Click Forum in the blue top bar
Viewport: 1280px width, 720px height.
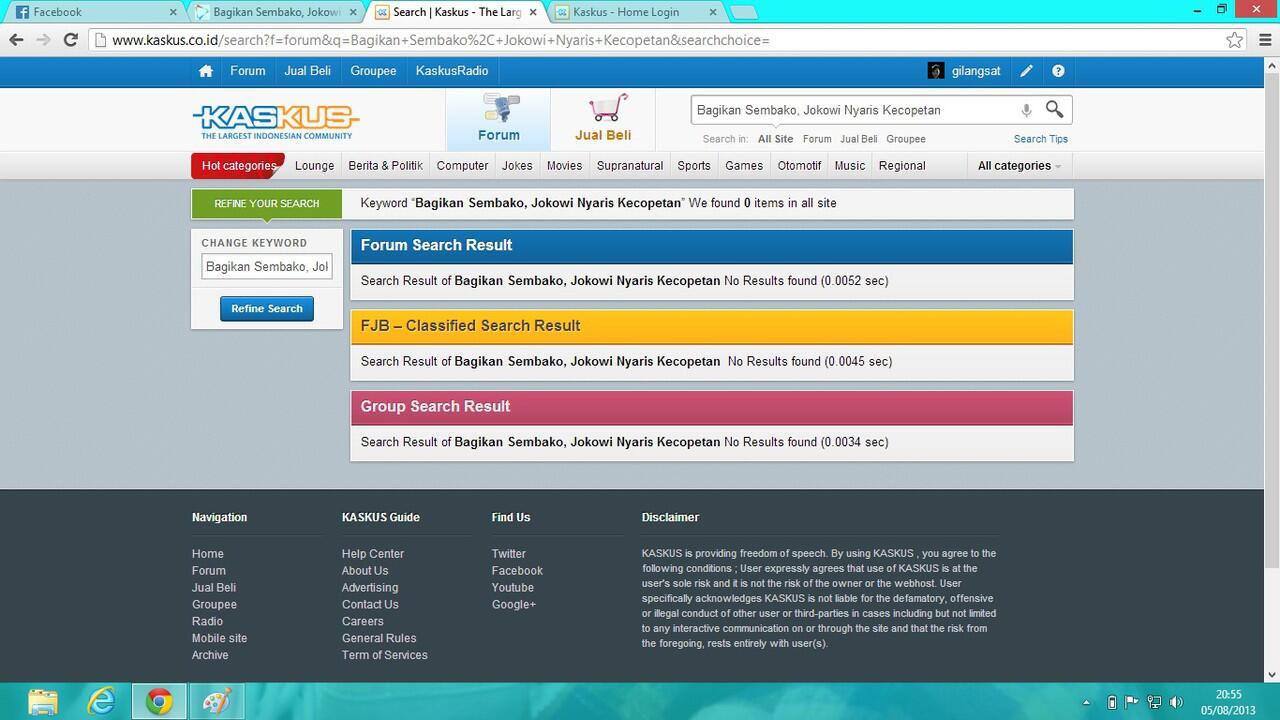(248, 71)
